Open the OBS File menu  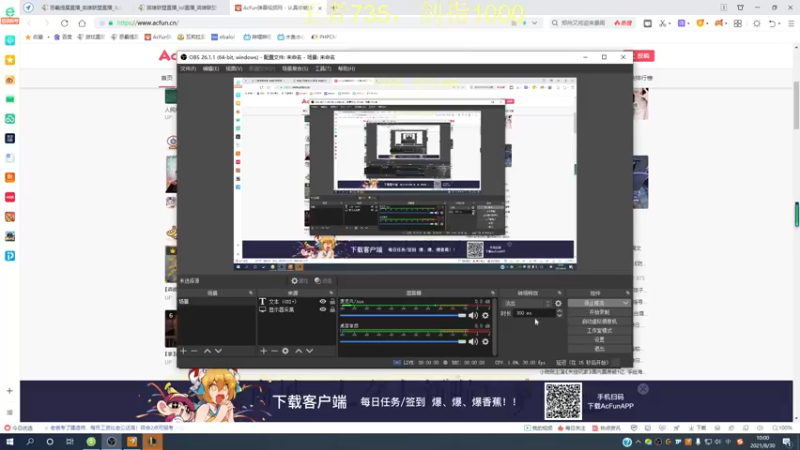188,68
